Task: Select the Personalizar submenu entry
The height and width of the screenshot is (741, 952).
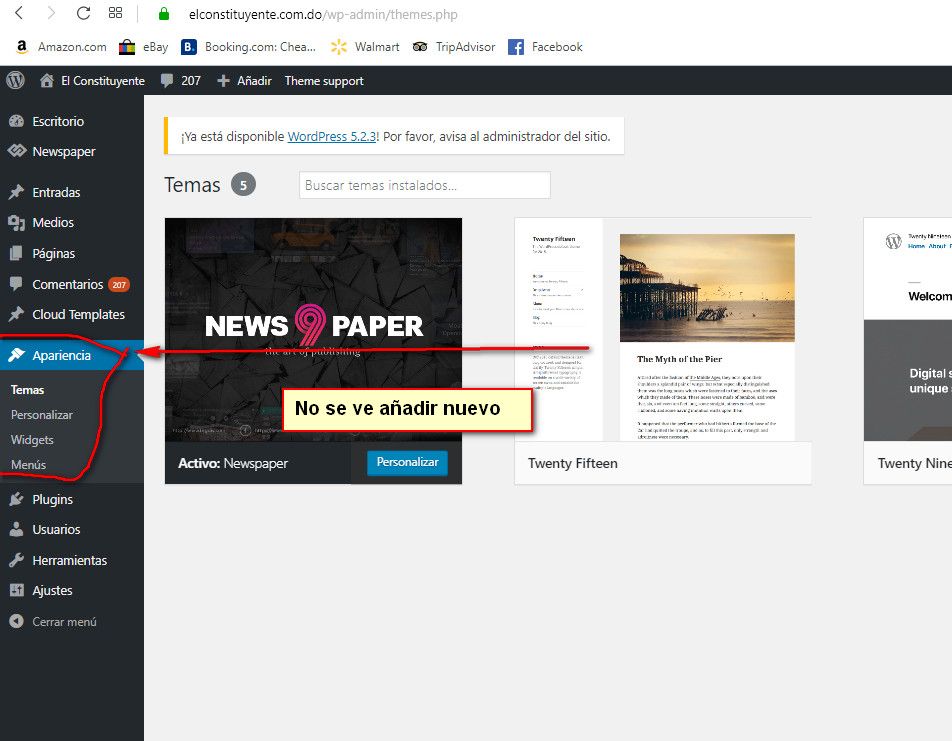Action: pyautogui.click(x=42, y=415)
